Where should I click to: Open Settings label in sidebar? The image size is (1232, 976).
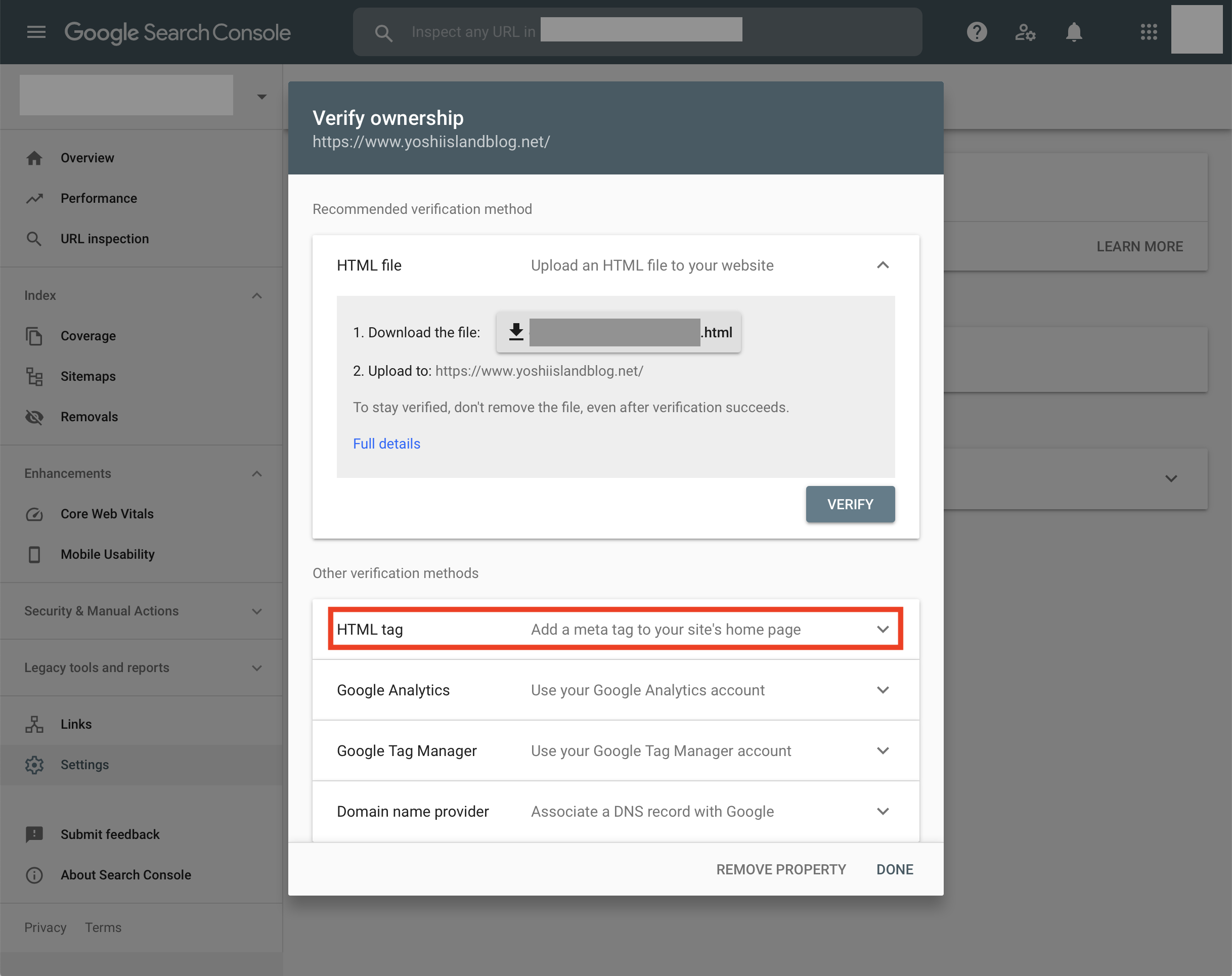click(84, 765)
